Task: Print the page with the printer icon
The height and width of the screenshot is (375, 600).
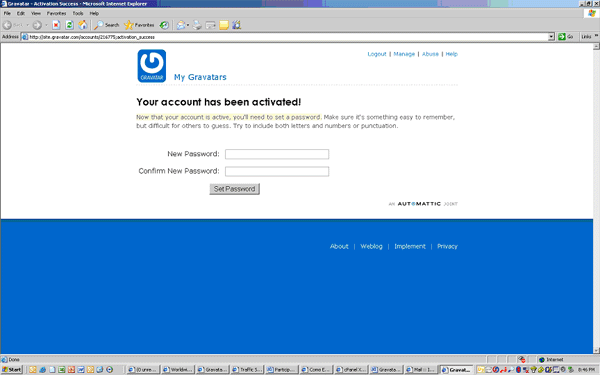Action: (197, 25)
